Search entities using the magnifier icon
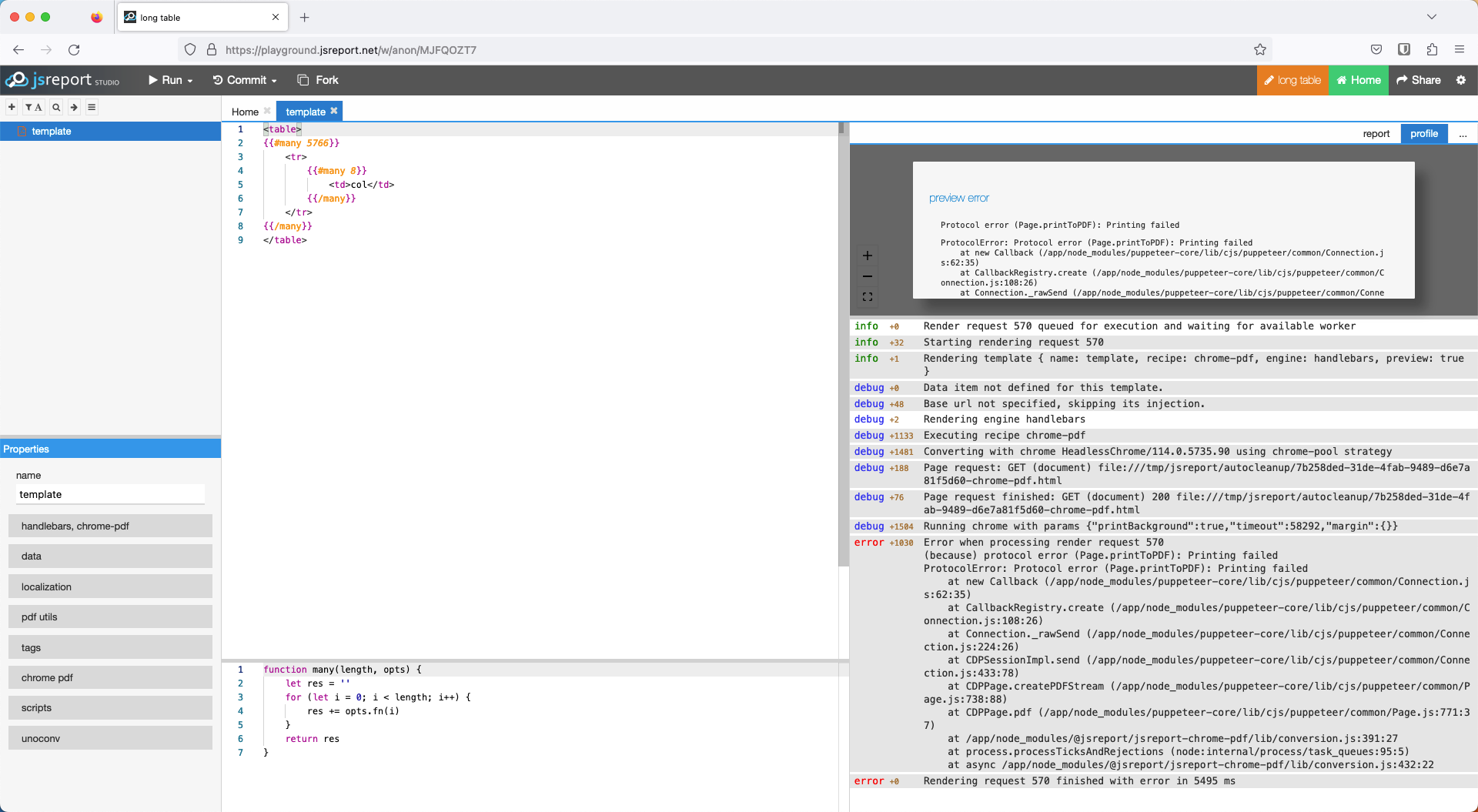The height and width of the screenshot is (812, 1478). 55,107
